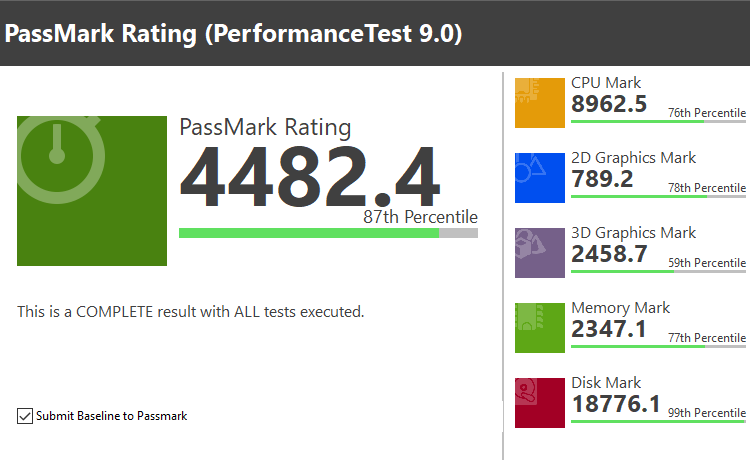Select the 2D score 789.2
The height and width of the screenshot is (462, 750).
coord(602,179)
